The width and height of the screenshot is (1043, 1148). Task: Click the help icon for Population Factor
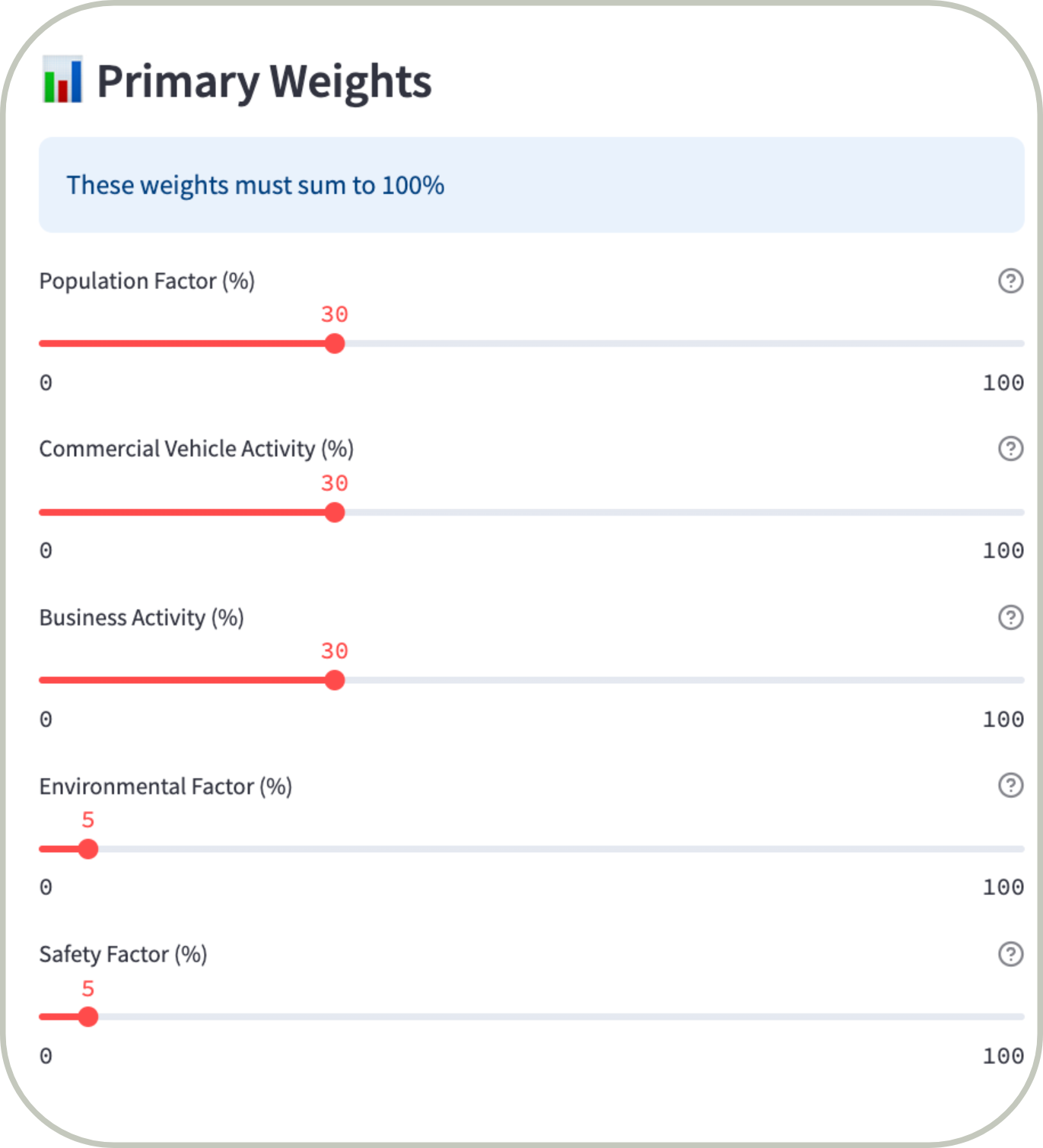pos(1010,281)
